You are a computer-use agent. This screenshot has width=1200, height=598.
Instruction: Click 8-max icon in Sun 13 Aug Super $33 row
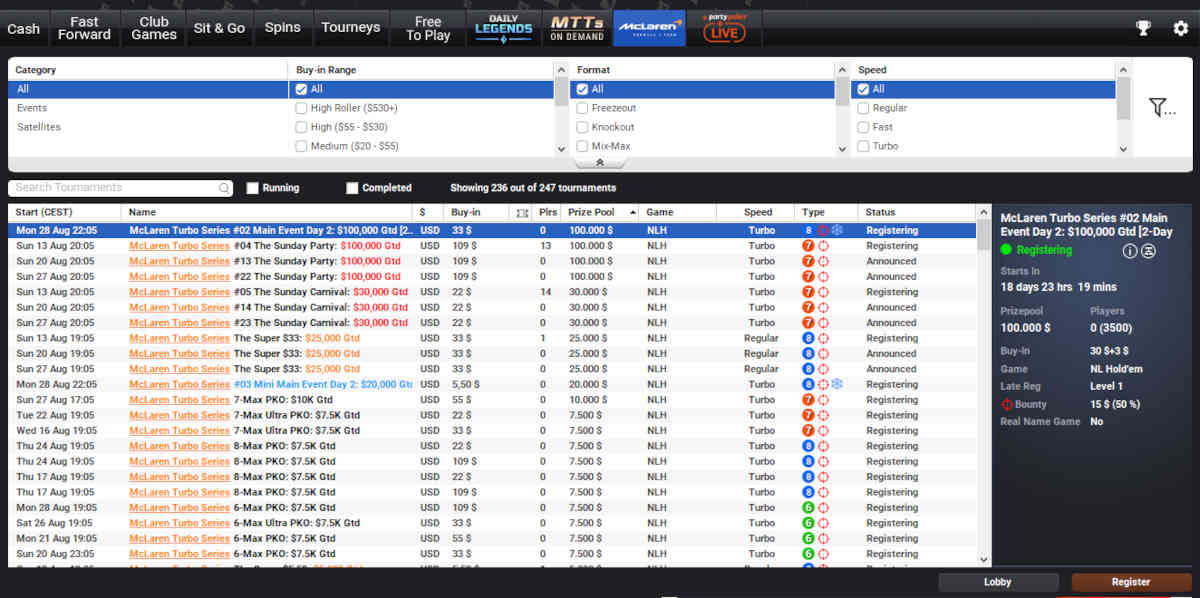coord(808,338)
